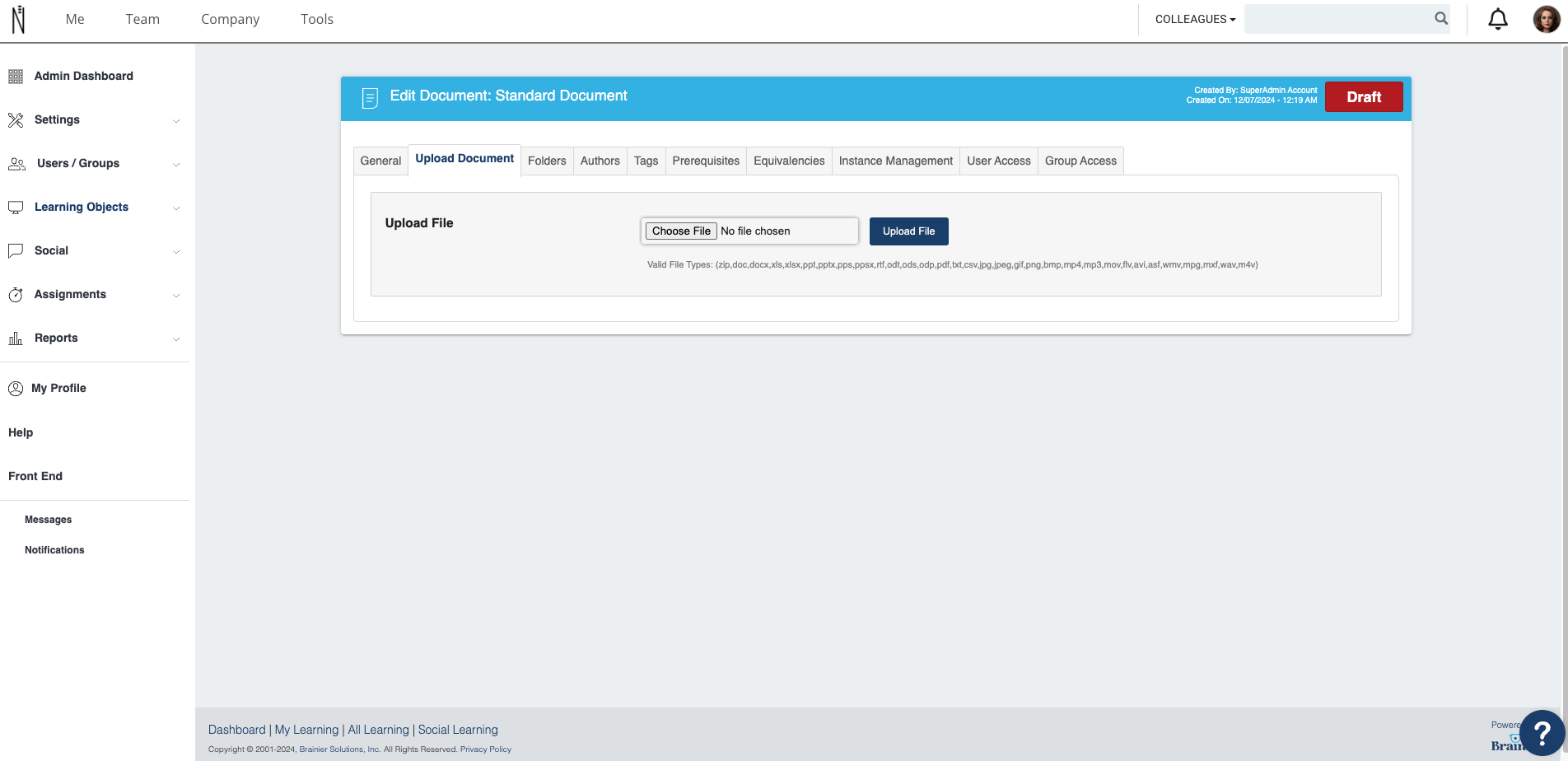Open the Me menu

(75, 19)
